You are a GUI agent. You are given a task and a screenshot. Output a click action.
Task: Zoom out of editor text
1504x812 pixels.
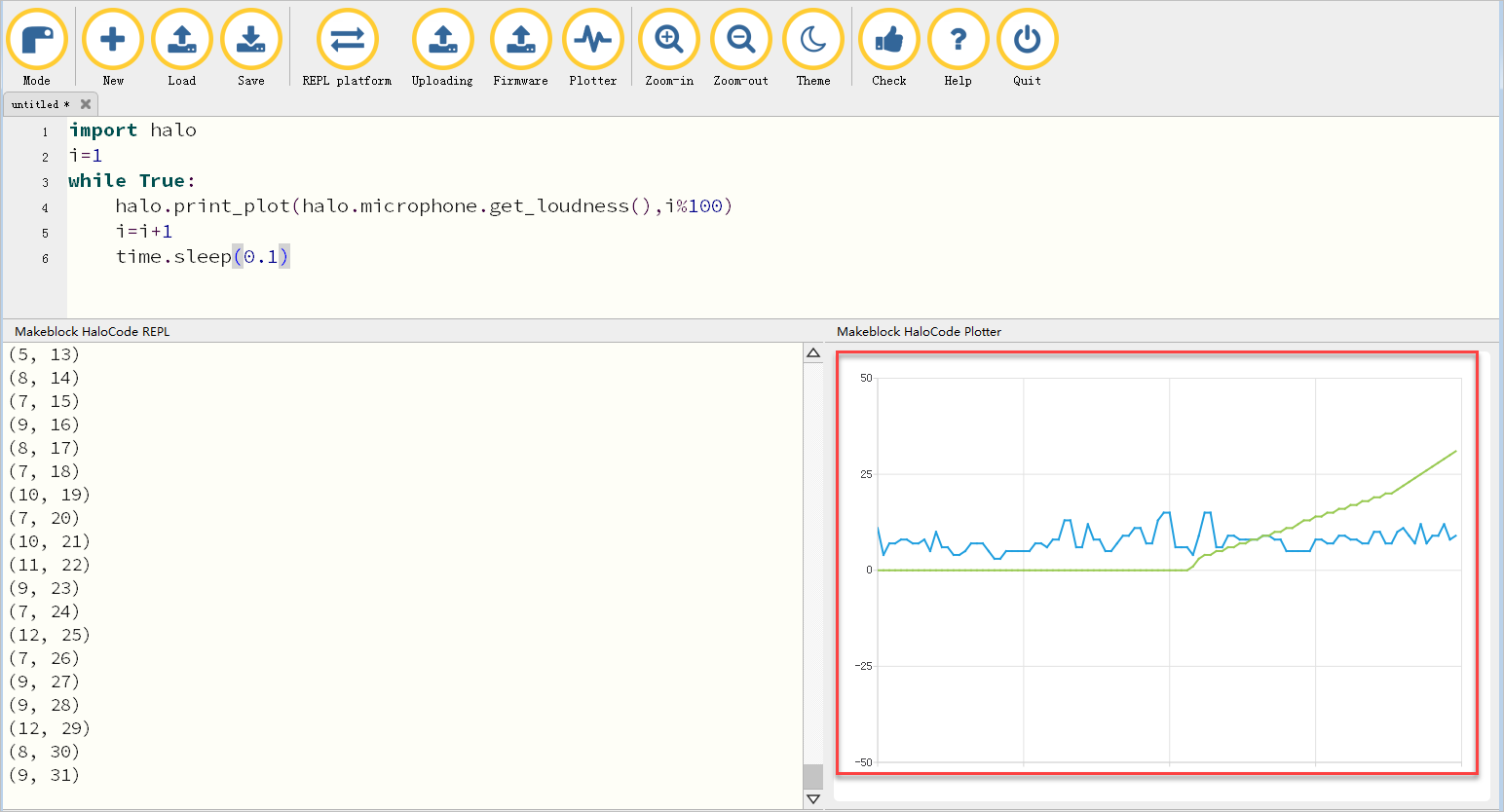[x=741, y=40]
